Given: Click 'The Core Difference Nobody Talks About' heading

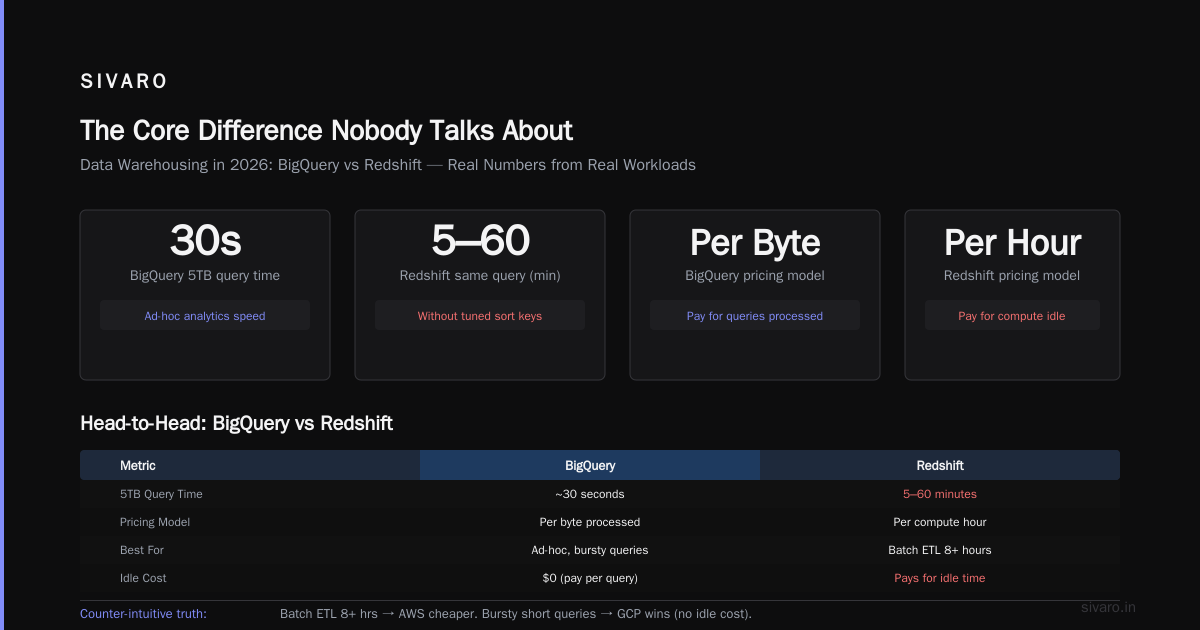Looking at the screenshot, I should (x=326, y=131).
